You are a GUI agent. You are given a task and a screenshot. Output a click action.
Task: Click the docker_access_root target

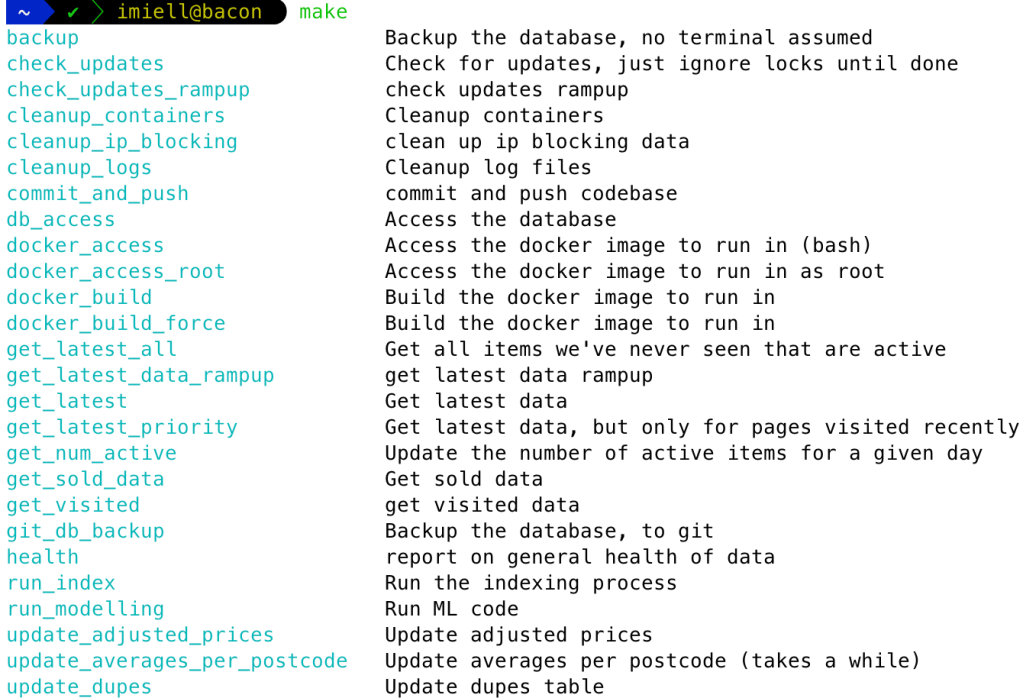[115, 272]
